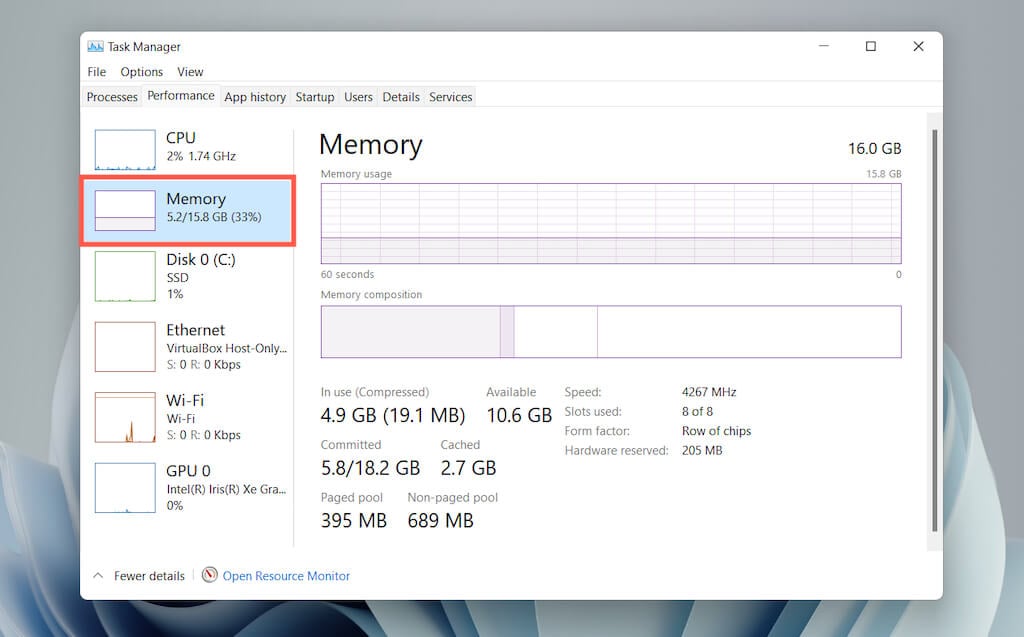Click the Task Manager app icon in title bar

coord(96,46)
